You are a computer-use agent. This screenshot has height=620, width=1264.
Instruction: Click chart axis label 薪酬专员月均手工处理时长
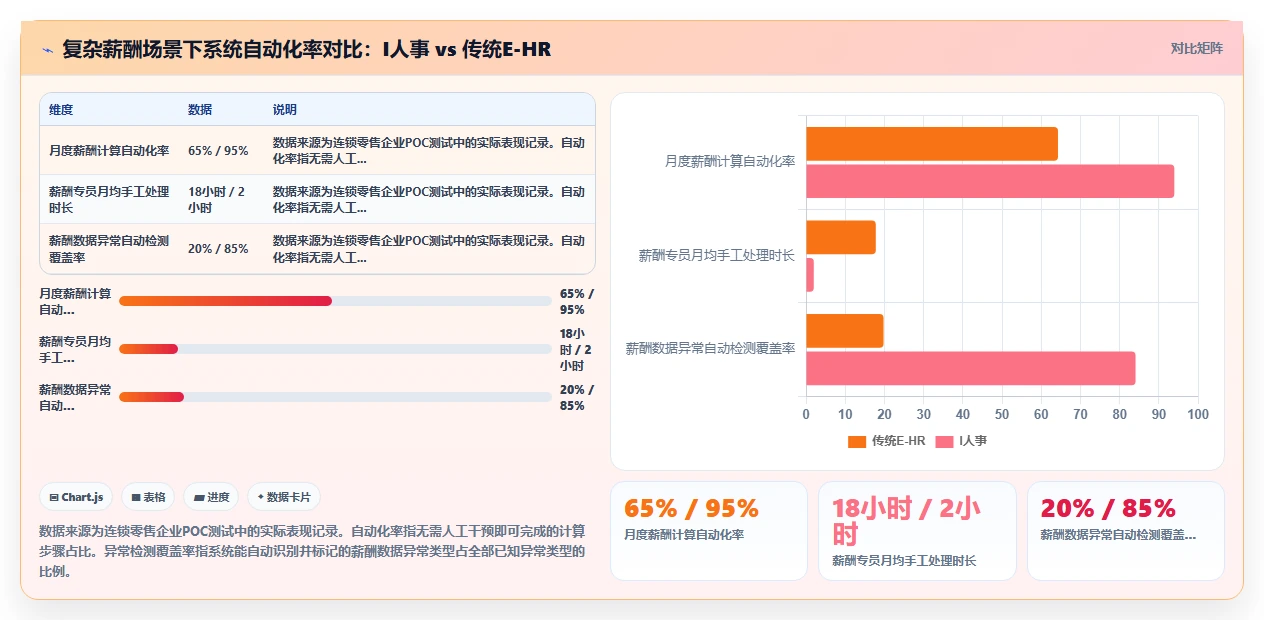pos(717,256)
